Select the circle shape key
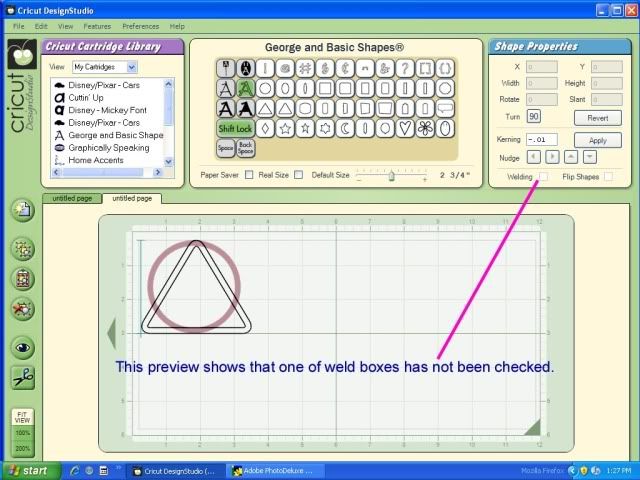This screenshot has height=480, width=640. click(x=265, y=89)
